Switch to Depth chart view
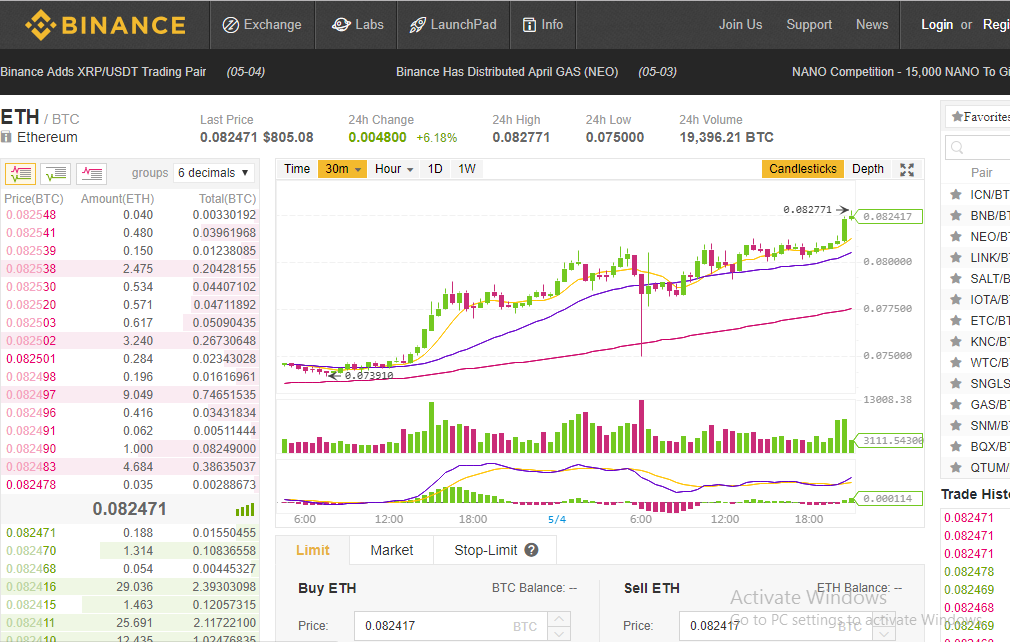 click(x=868, y=169)
